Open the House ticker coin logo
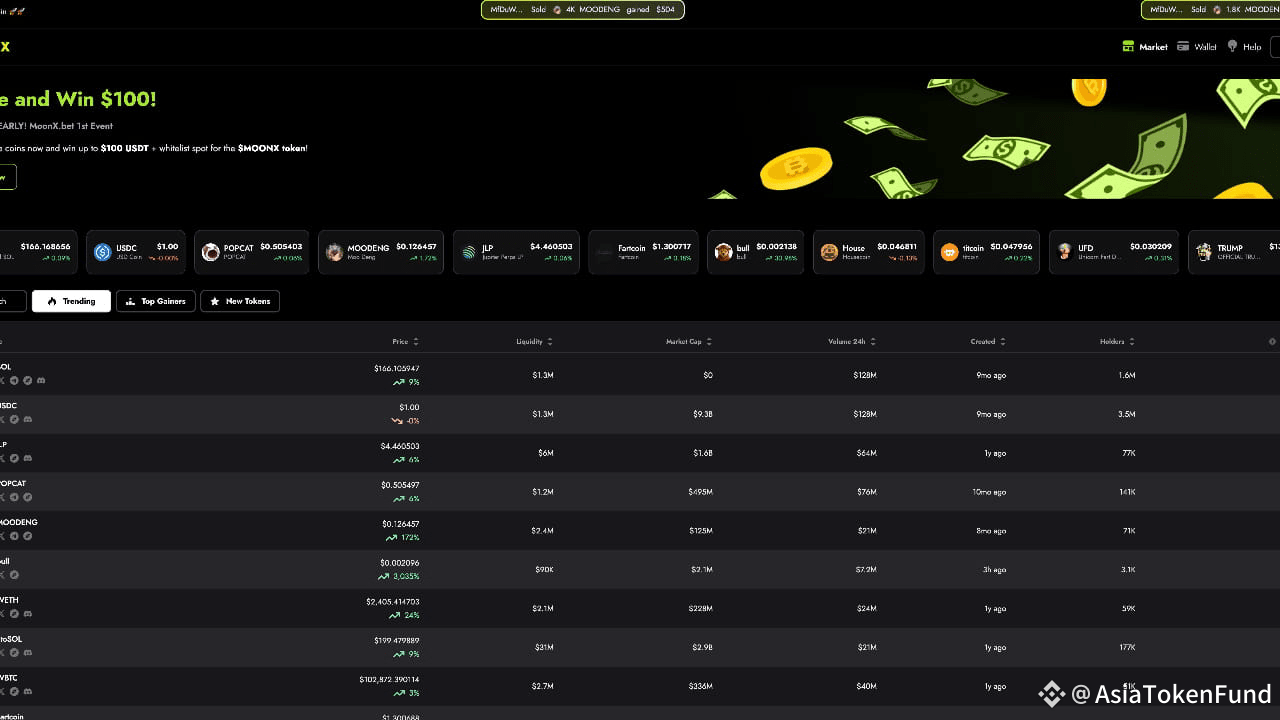The height and width of the screenshot is (720, 1280). click(x=829, y=252)
